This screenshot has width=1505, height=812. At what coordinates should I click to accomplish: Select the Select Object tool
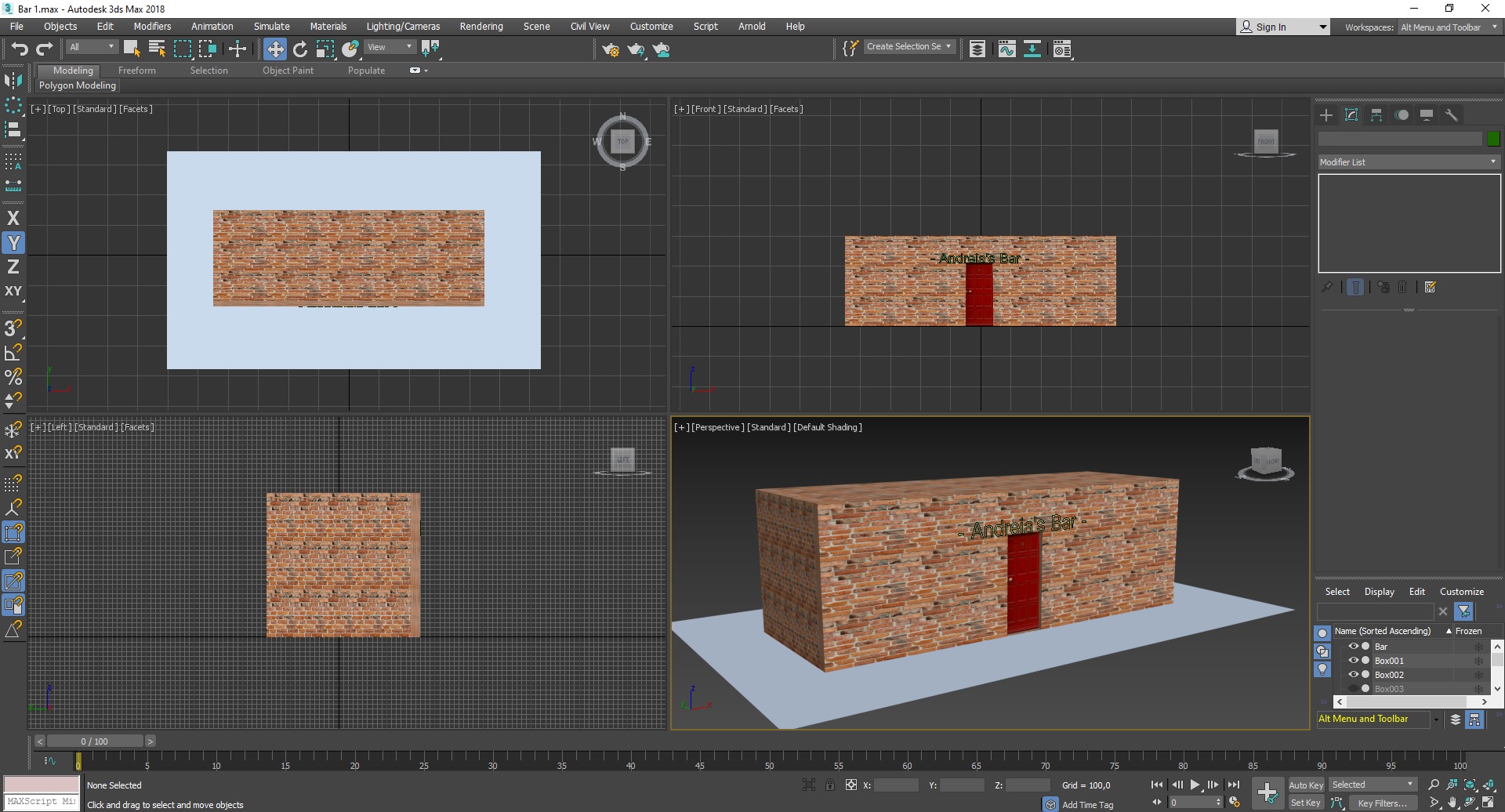tap(132, 49)
